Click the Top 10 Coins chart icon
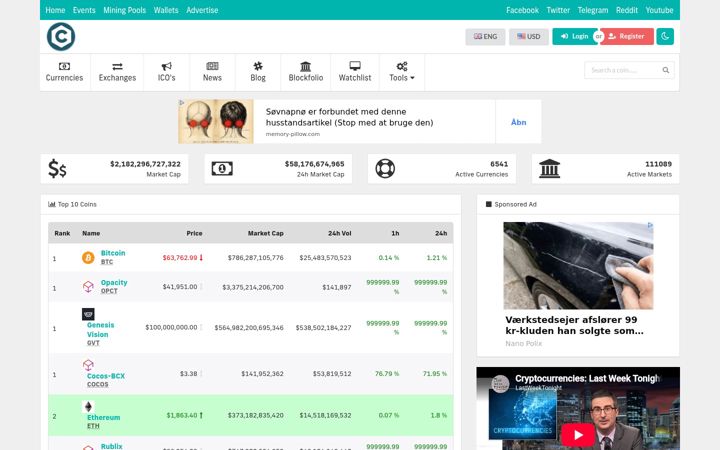Viewport: 720px width, 450px height. pos(52,204)
